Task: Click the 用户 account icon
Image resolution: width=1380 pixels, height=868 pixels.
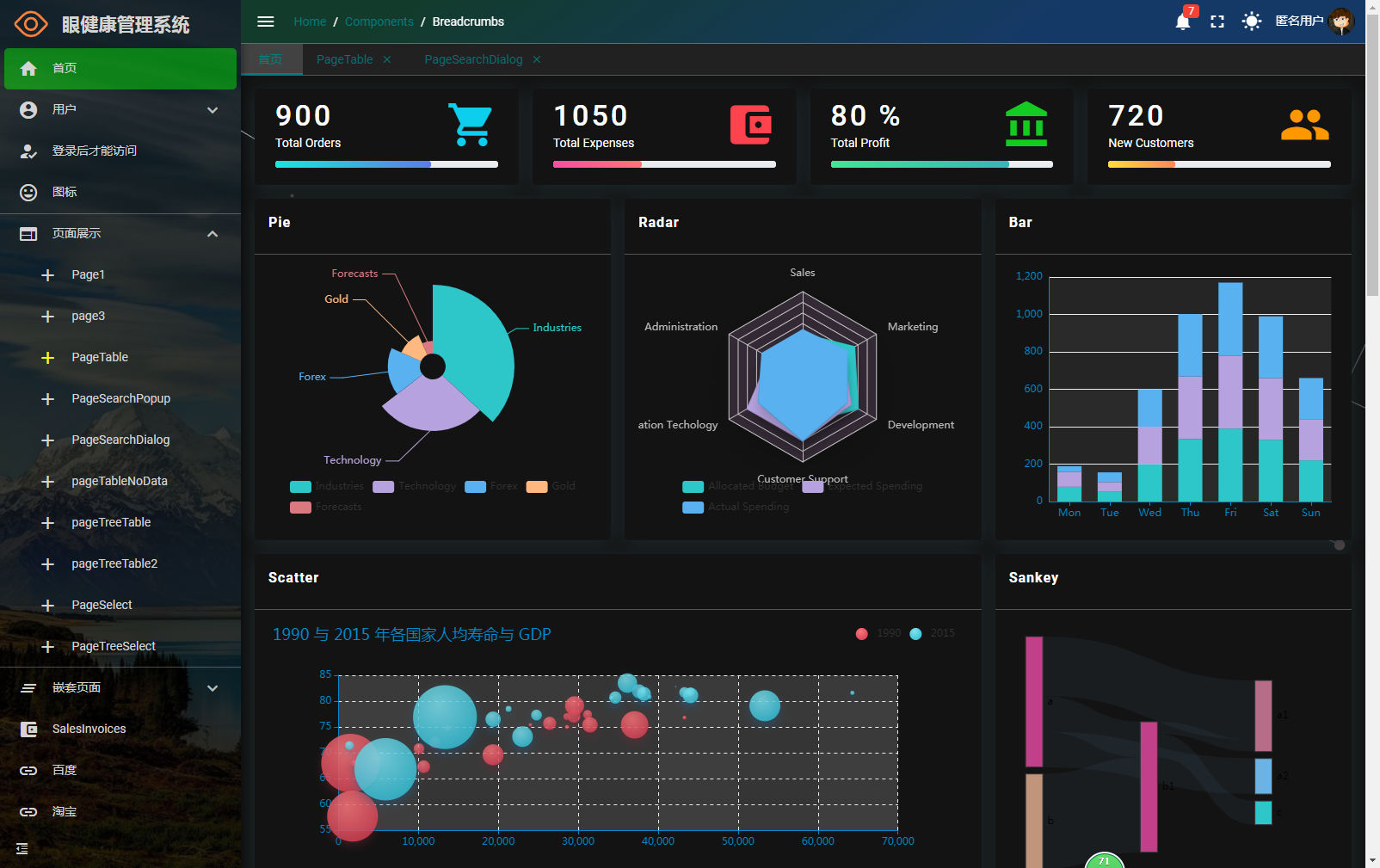Action: [x=28, y=110]
